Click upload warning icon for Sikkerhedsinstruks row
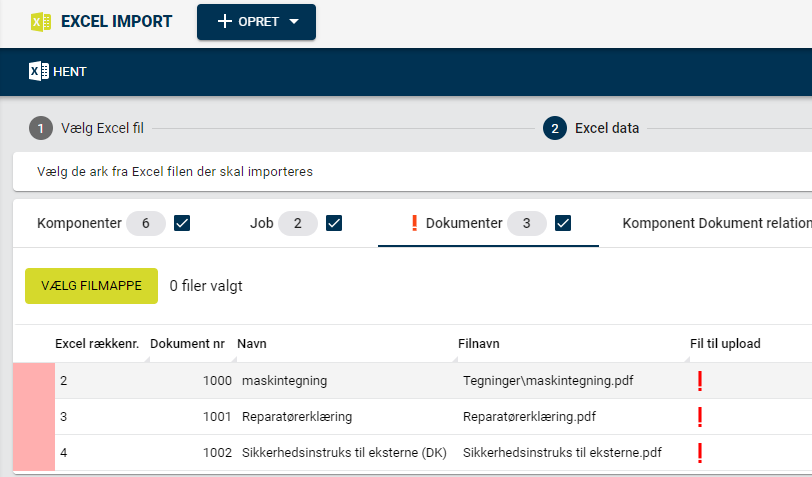The width and height of the screenshot is (812, 477). pos(700,453)
